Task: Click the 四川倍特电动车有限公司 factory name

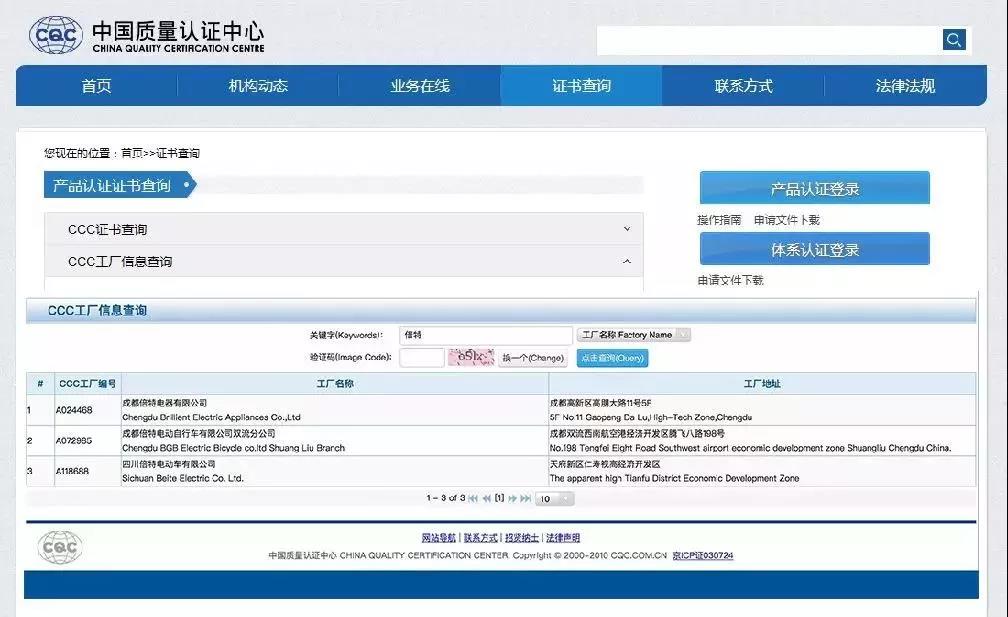Action: click(x=169, y=464)
